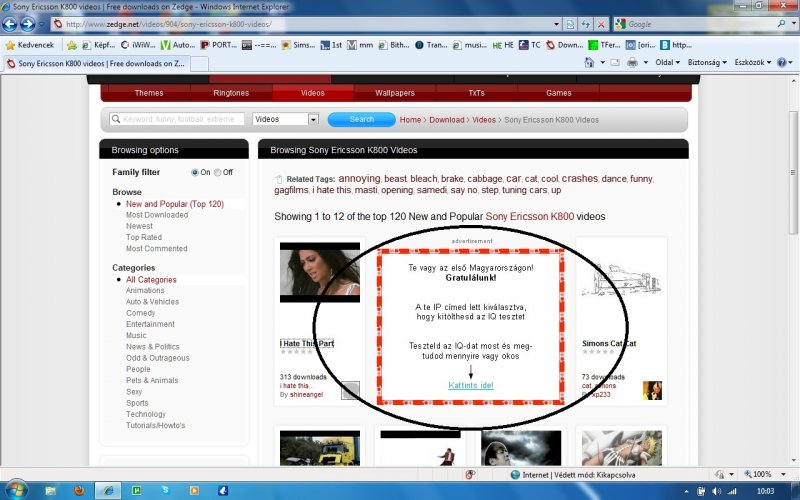Click the add-to-favorites-bar star icon
800x500 pixels.
pos(71,45)
